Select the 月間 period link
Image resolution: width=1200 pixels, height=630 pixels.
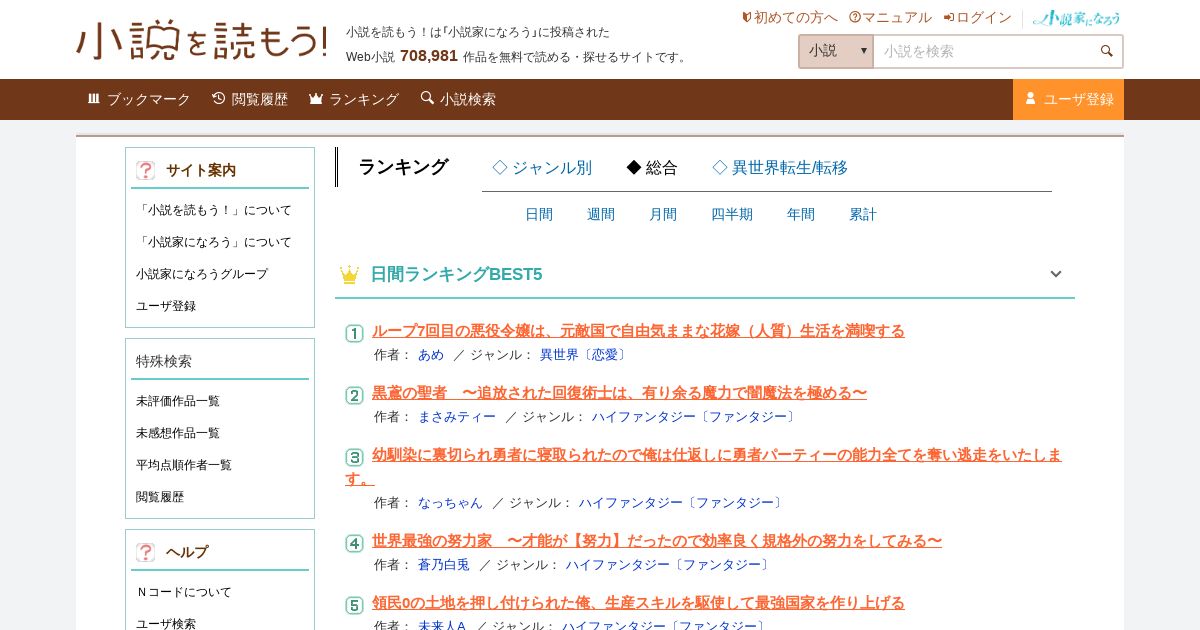click(663, 214)
